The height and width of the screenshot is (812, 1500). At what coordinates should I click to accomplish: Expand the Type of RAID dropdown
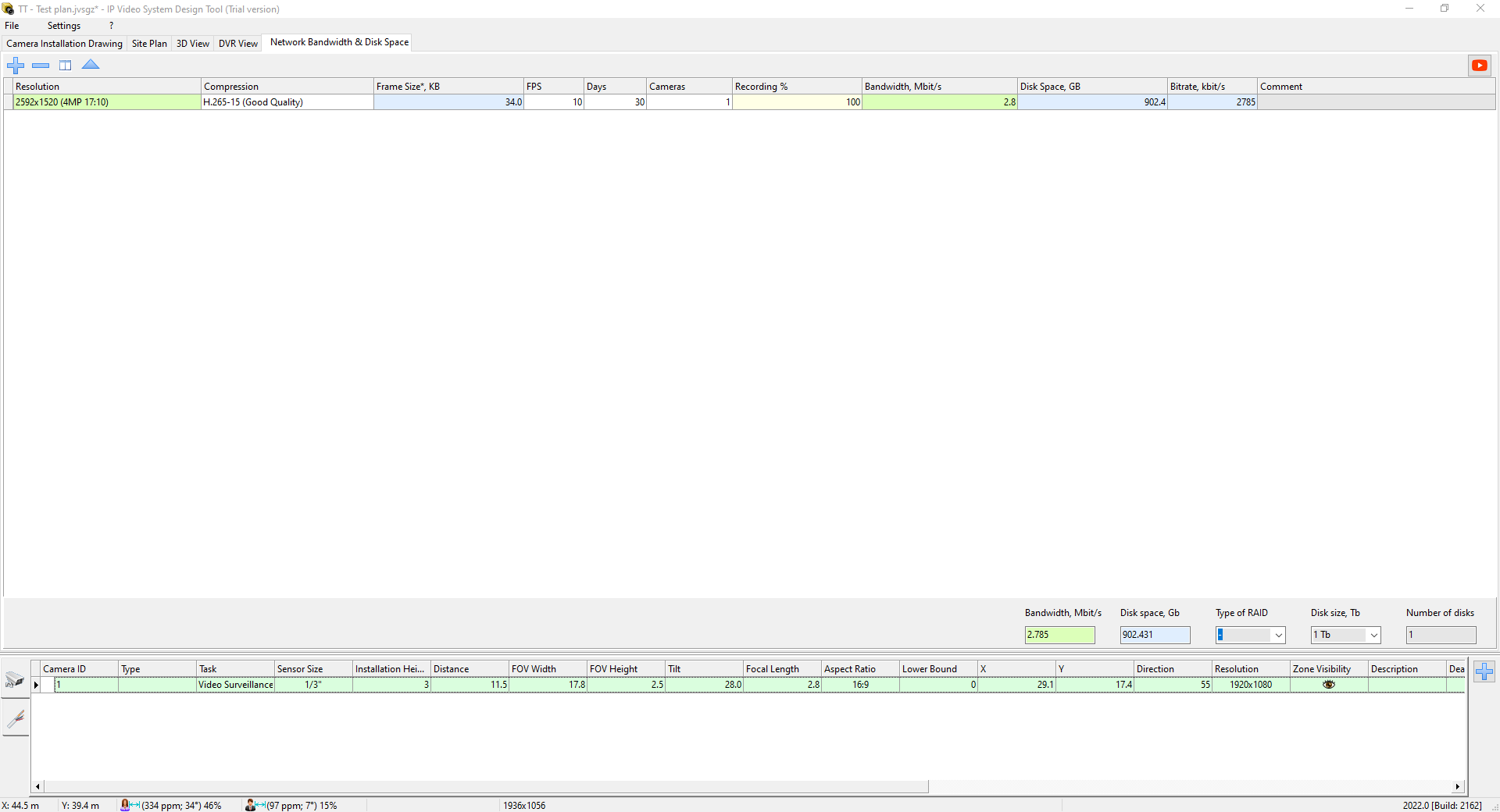[x=1278, y=636]
